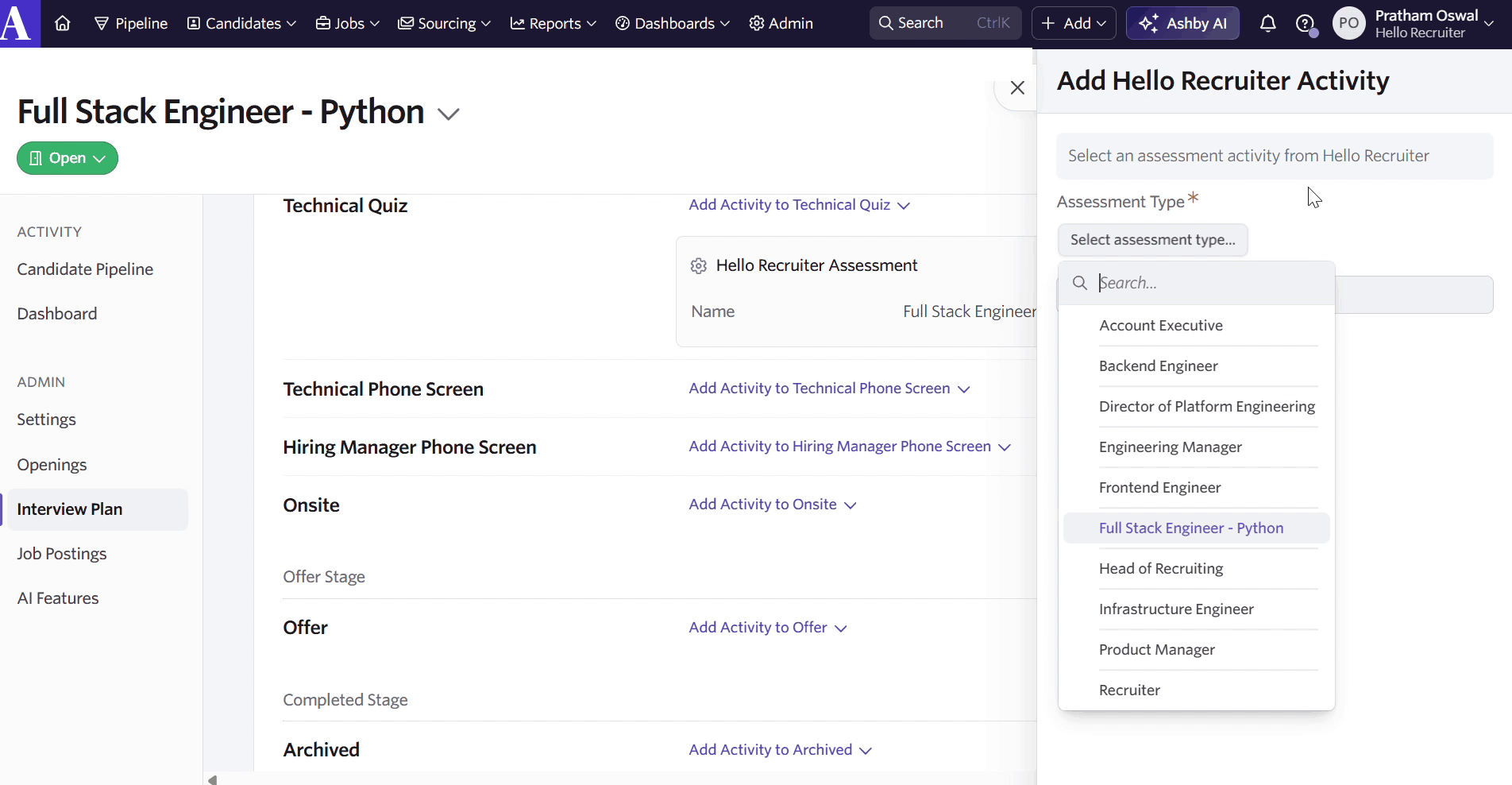Select Frontend Engineer assessment

pyautogui.click(x=1196, y=488)
